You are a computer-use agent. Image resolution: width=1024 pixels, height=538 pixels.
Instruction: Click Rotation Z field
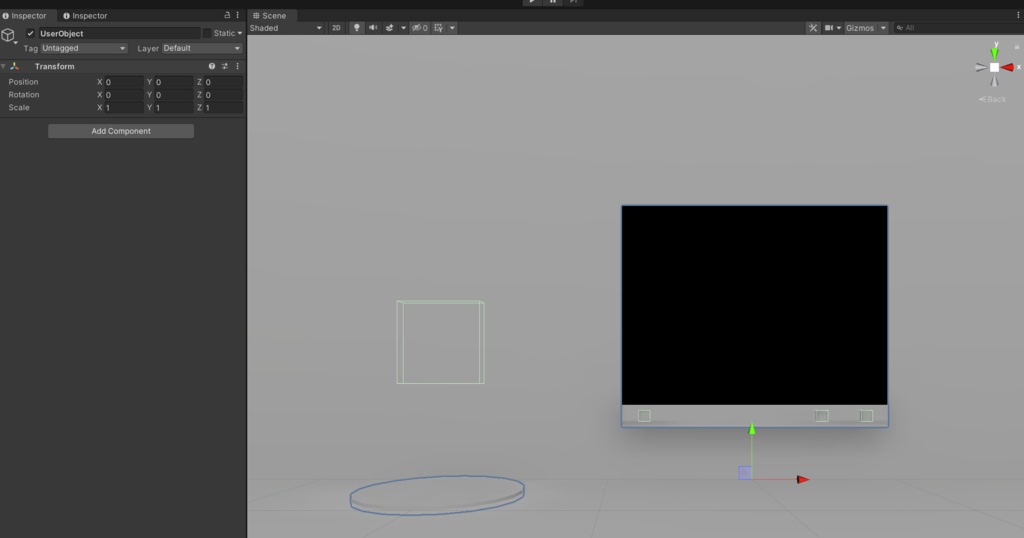point(223,95)
